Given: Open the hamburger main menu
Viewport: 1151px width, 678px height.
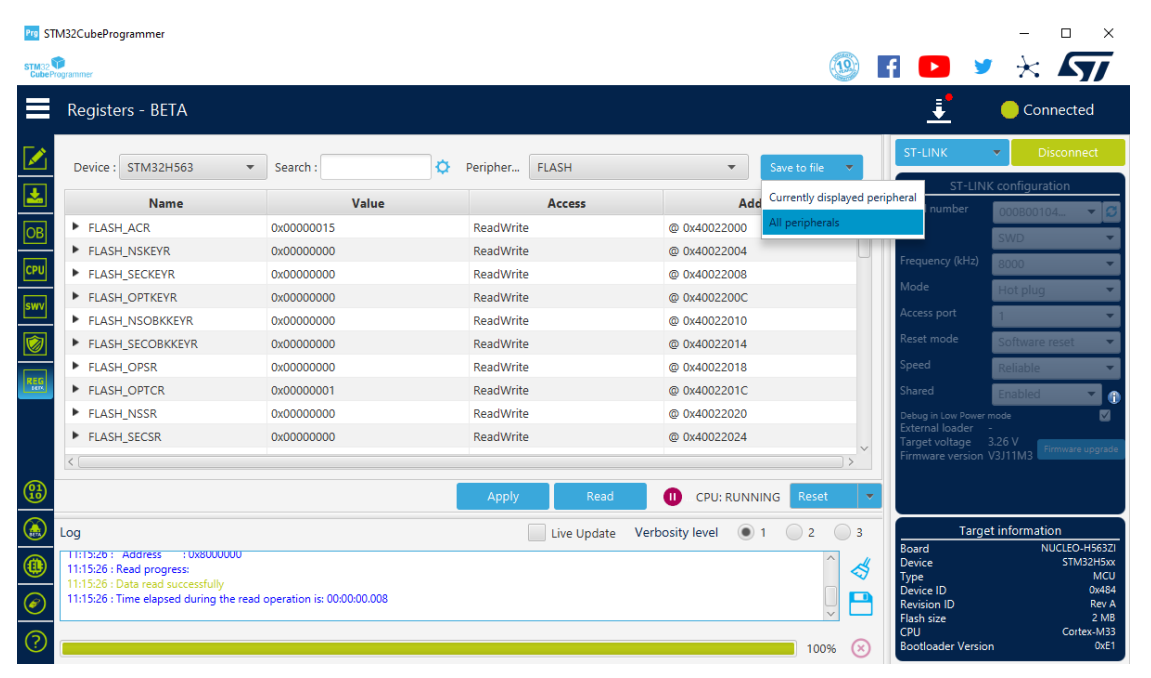Looking at the screenshot, I should [37, 109].
